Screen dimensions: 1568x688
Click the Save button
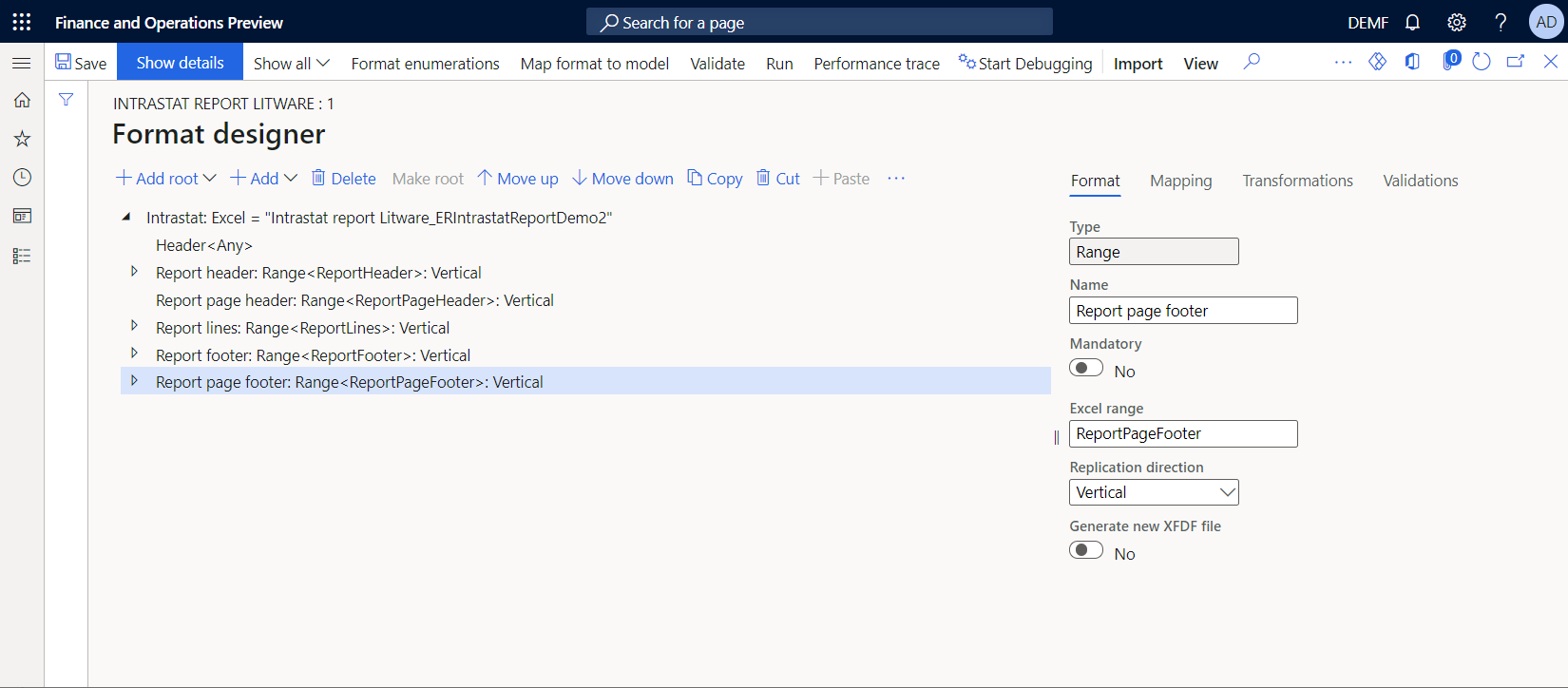(81, 63)
